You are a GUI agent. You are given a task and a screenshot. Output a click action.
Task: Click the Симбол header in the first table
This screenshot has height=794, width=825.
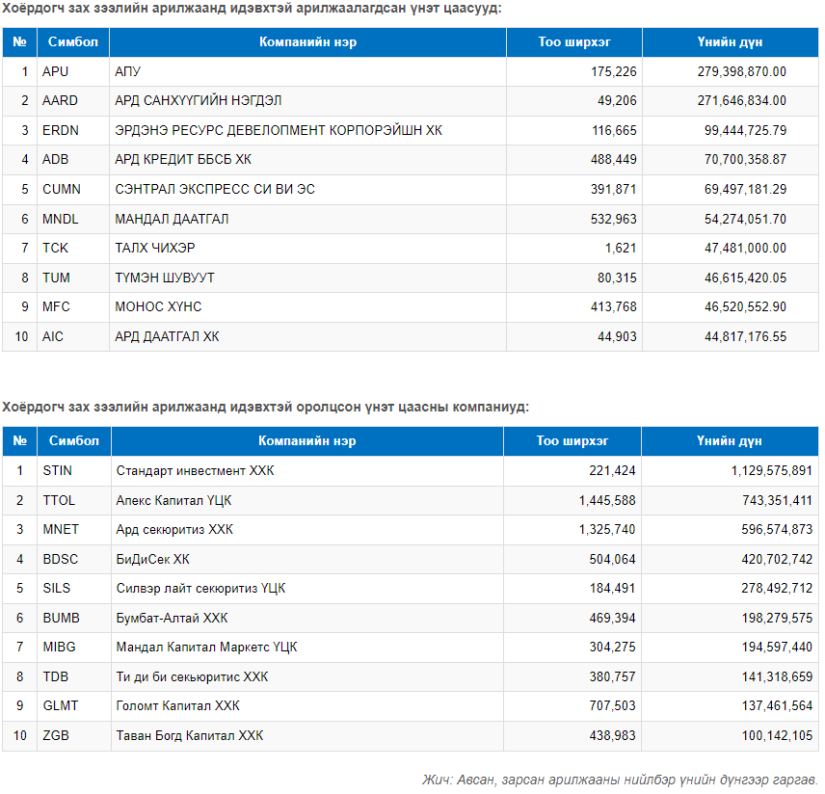click(x=73, y=42)
